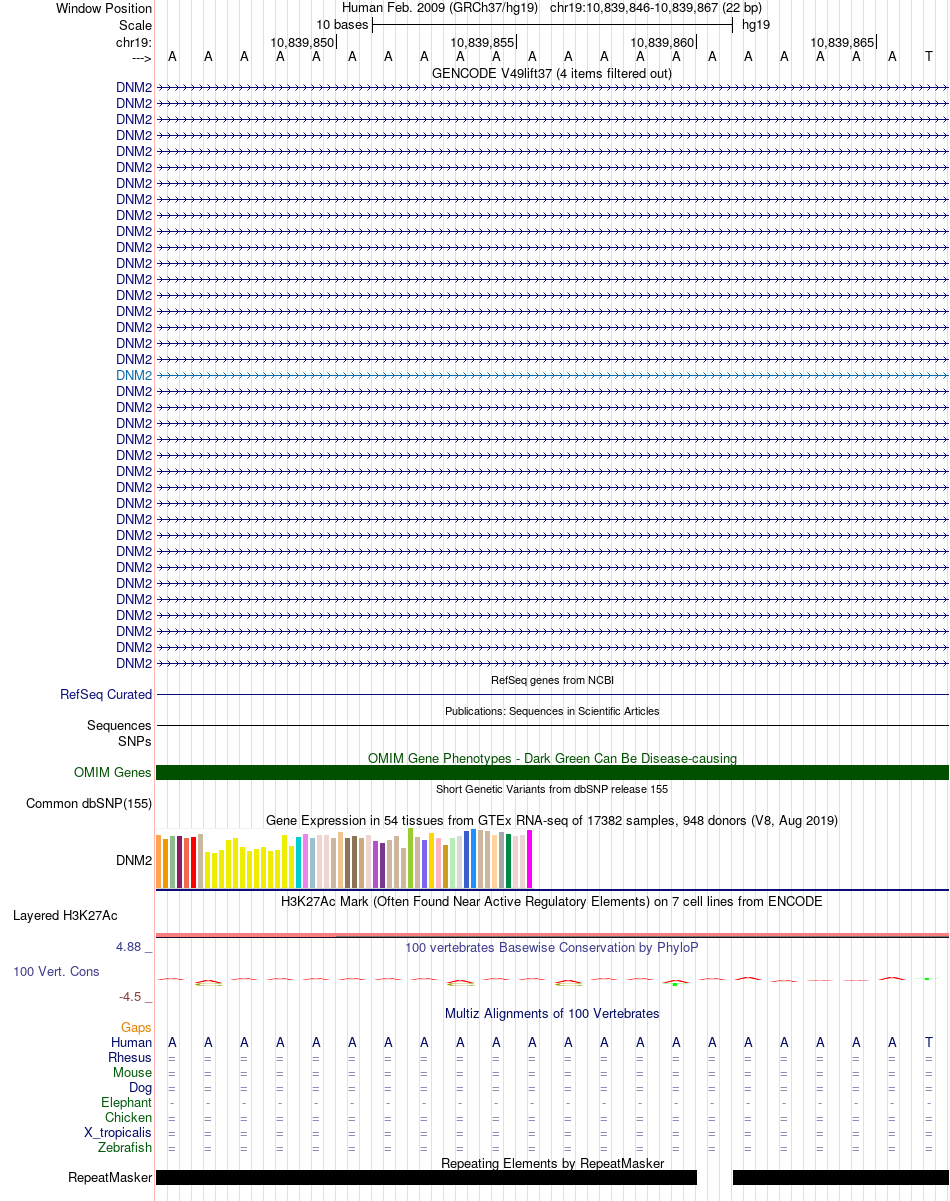Click the Window Position label
Image resolution: width=950 pixels, height=1201 pixels.
[x=104, y=8]
